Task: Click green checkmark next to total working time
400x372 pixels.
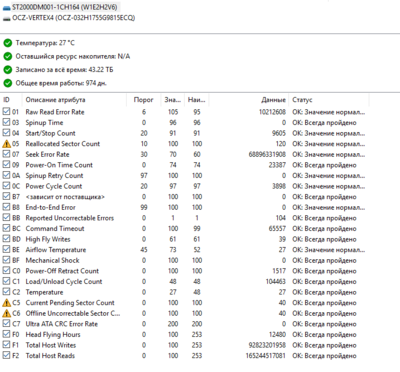Action: tap(8, 83)
